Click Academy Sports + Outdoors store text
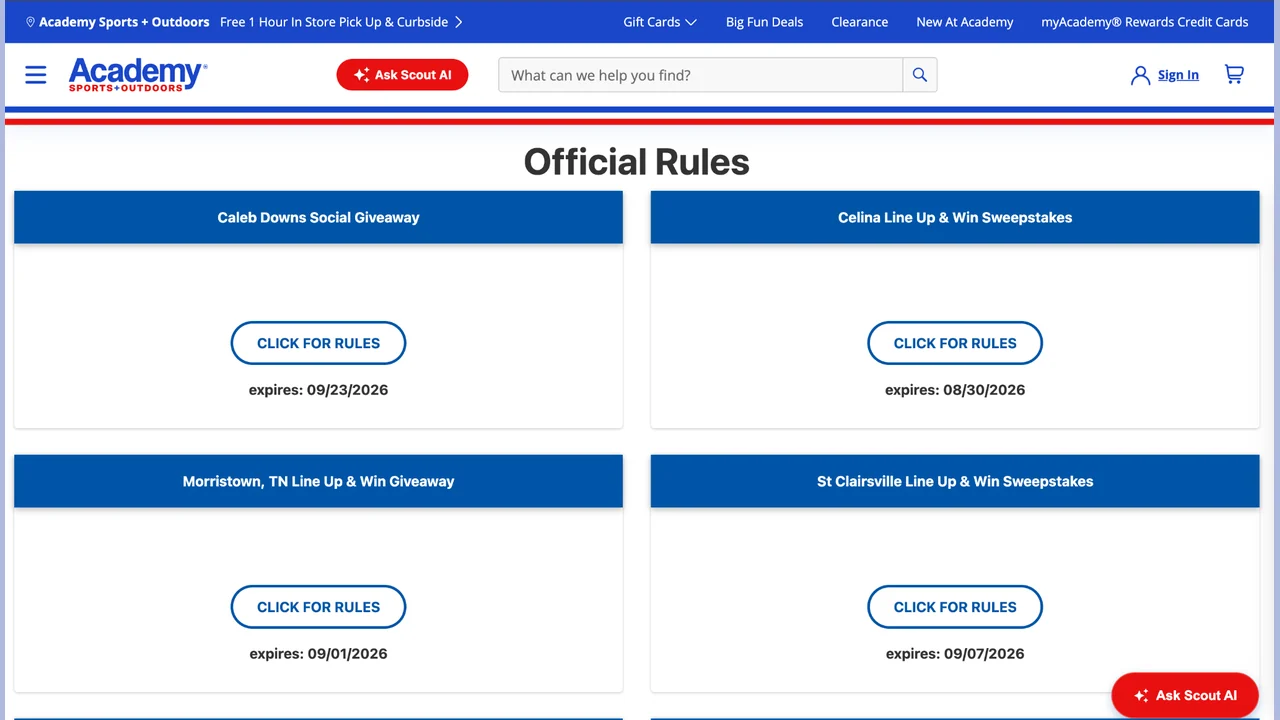1280x720 pixels. click(124, 22)
